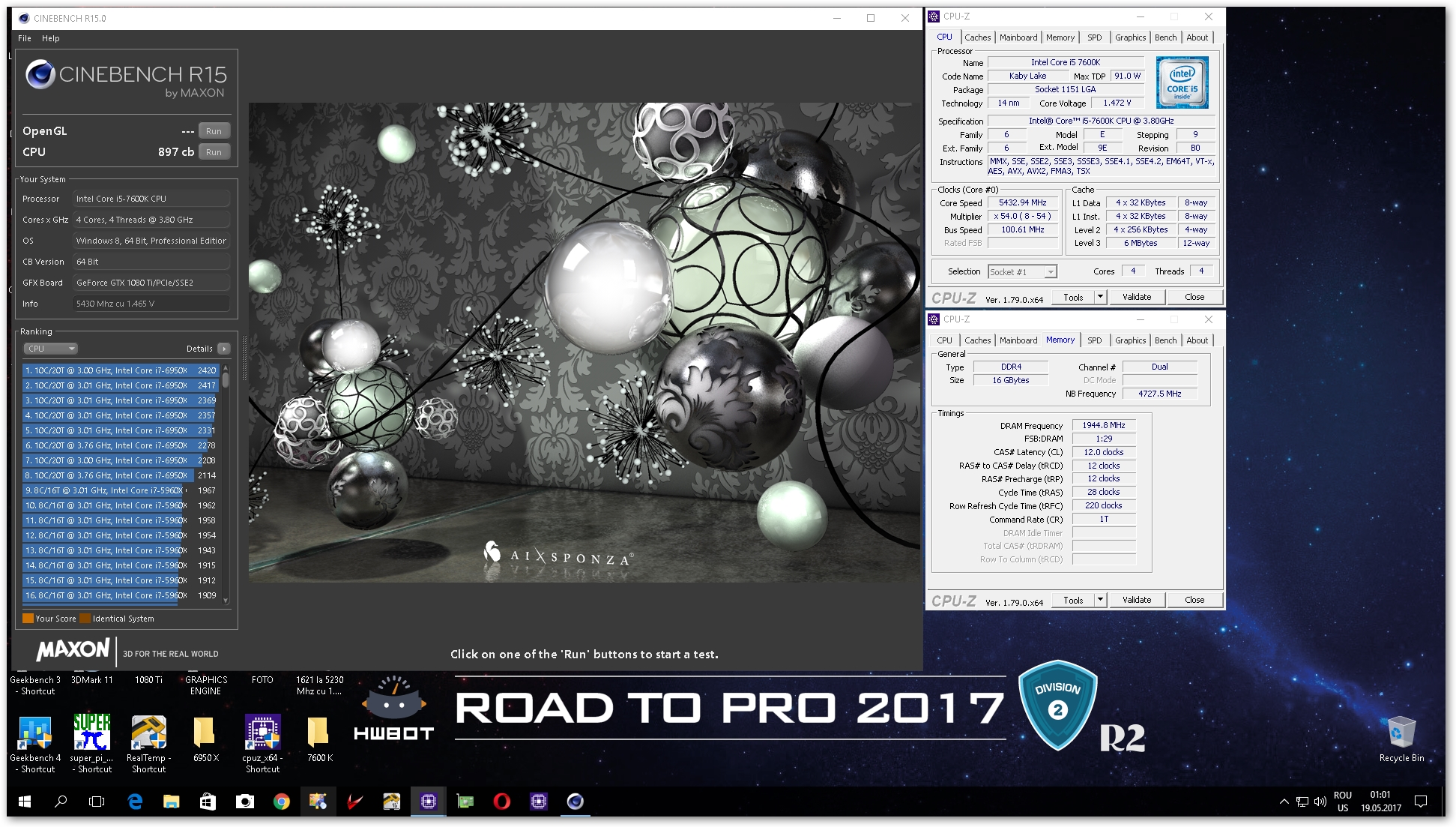Screen dimensions: 1456x827
Task: Show hidden system tray icons
Action: click(x=1284, y=802)
